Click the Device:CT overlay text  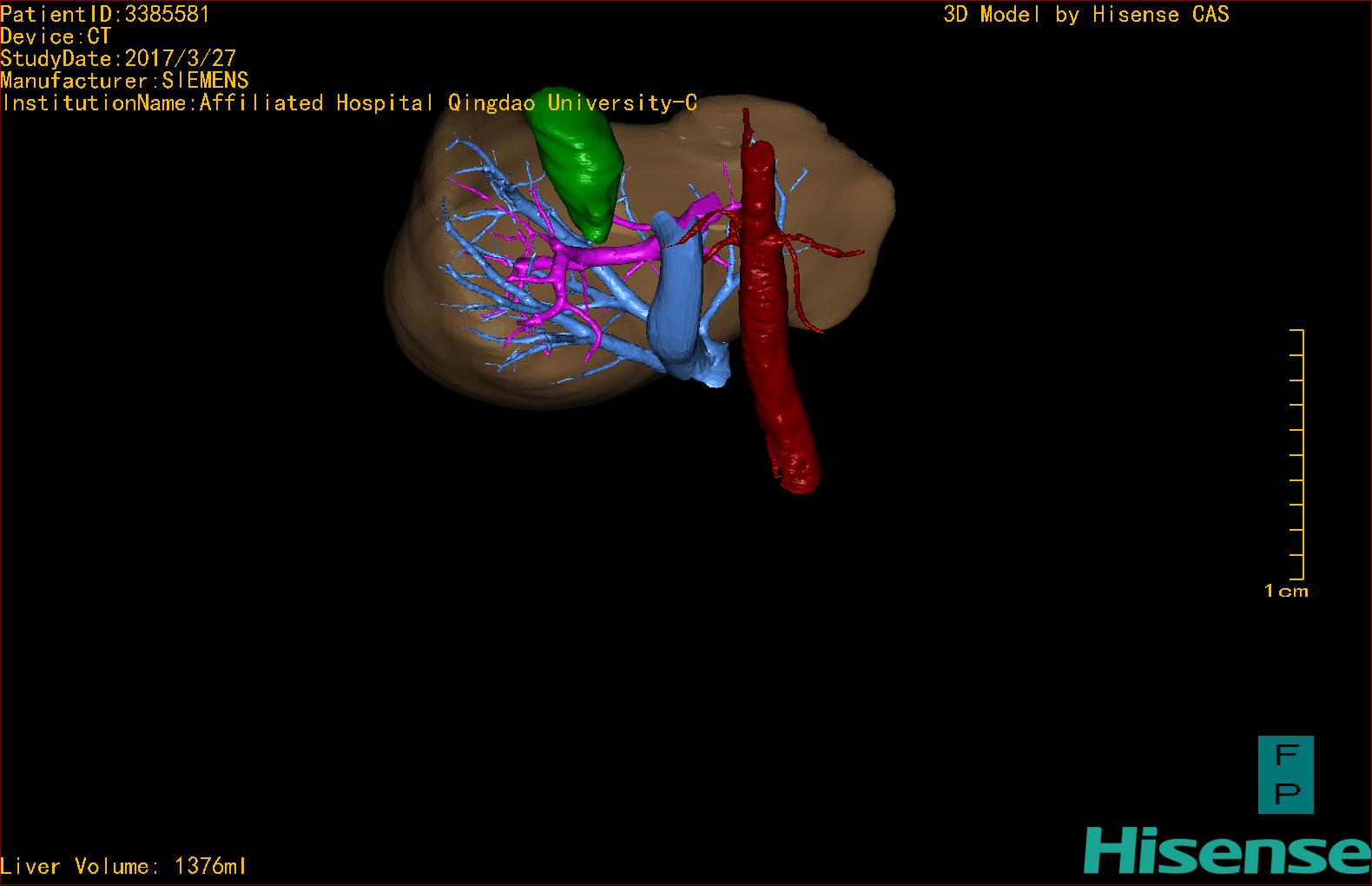[x=56, y=36]
